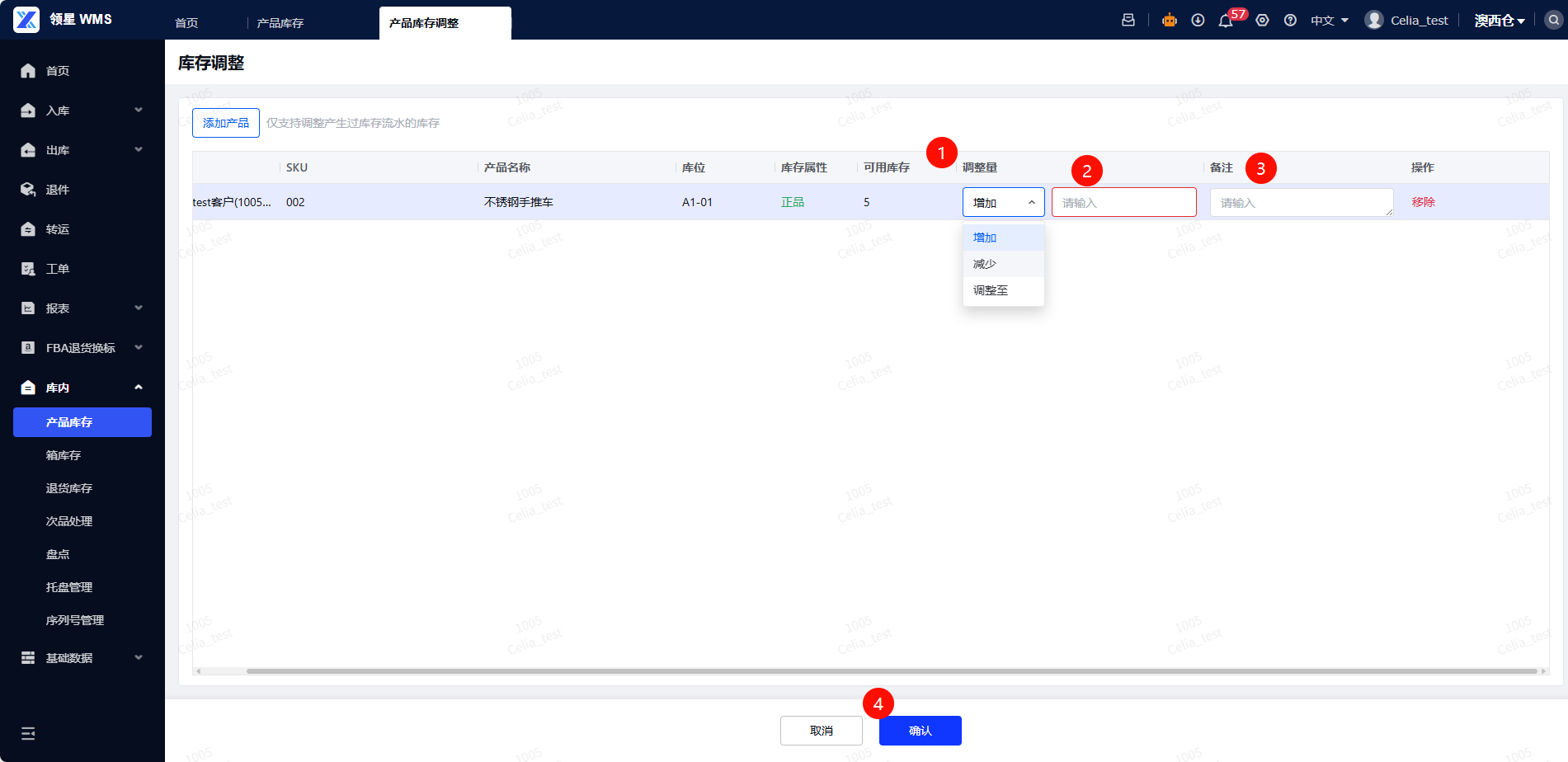Click the horizontal table scrollbar
The height and width of the screenshot is (762, 1568).
point(891,671)
